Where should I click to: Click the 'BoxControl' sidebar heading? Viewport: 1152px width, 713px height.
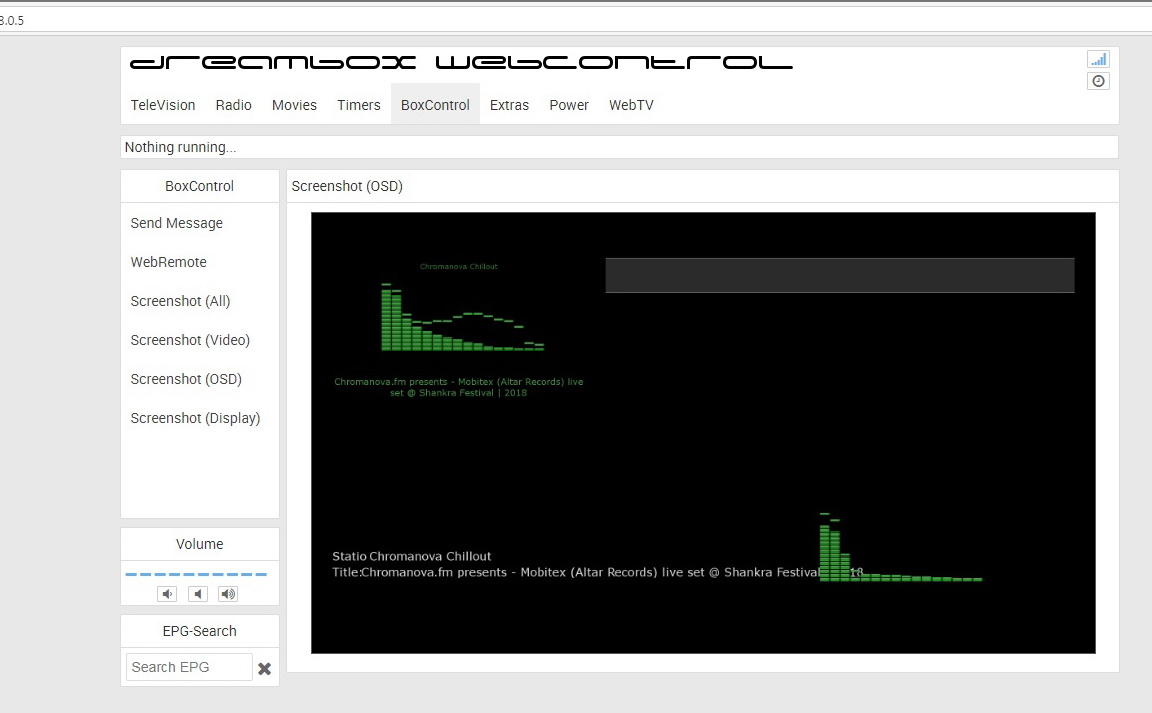(x=199, y=186)
